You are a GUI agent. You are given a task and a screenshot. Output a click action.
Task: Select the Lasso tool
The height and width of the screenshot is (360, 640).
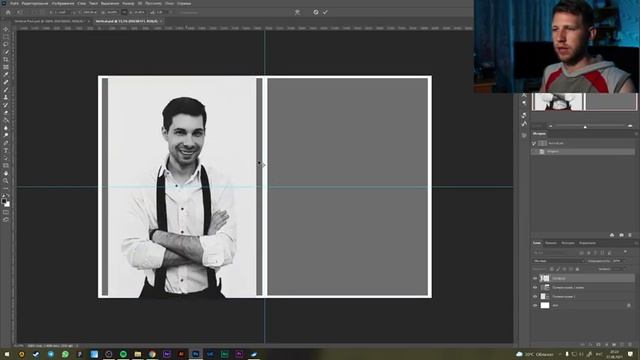tap(6, 44)
